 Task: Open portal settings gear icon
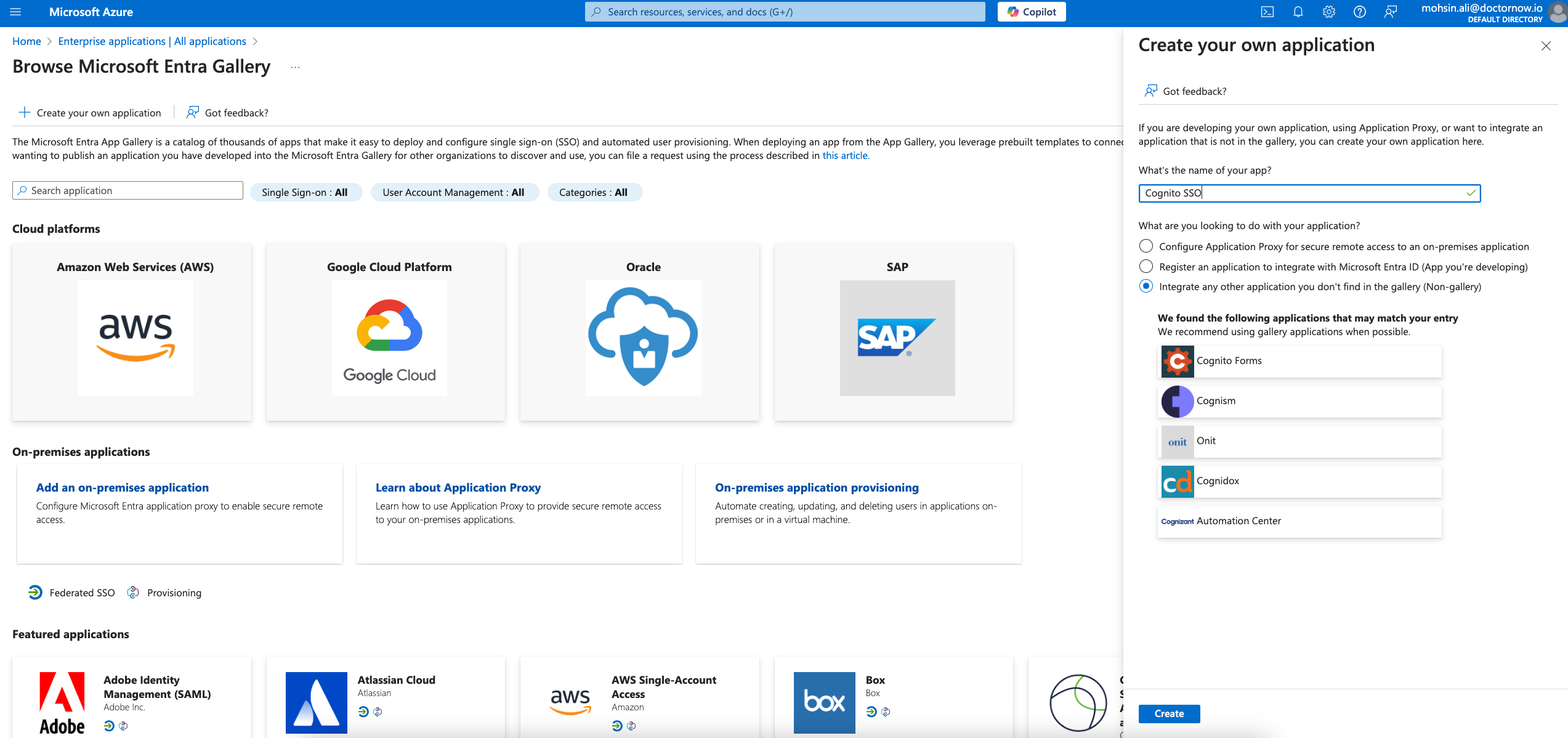tap(1328, 12)
